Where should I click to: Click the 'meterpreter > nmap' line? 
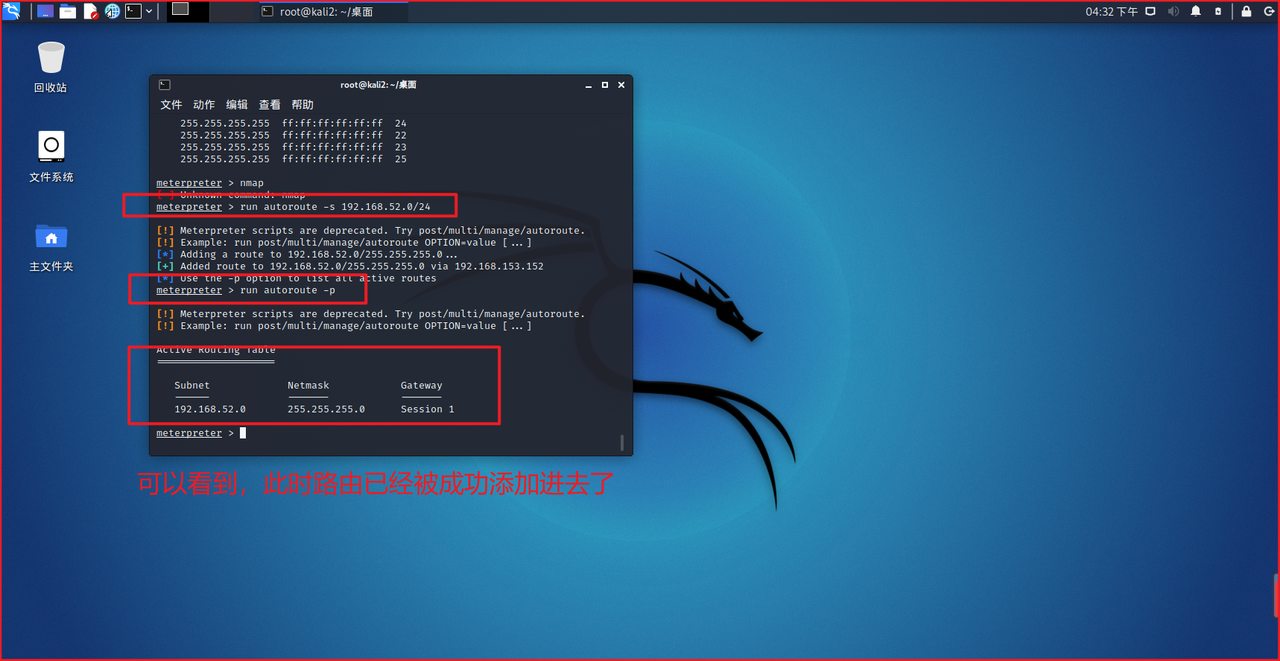(210, 183)
